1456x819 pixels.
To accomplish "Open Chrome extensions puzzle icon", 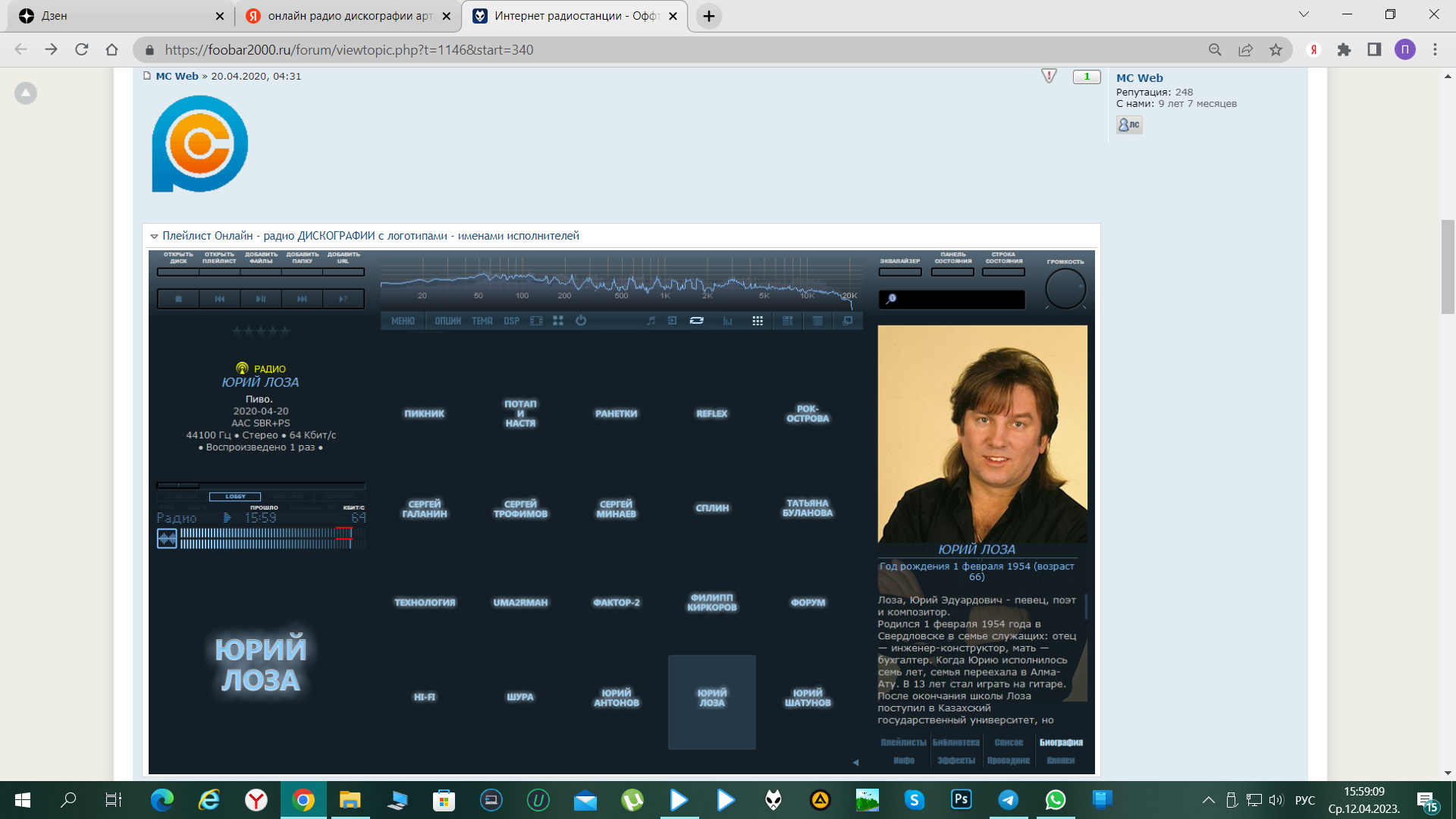I will click(x=1344, y=50).
